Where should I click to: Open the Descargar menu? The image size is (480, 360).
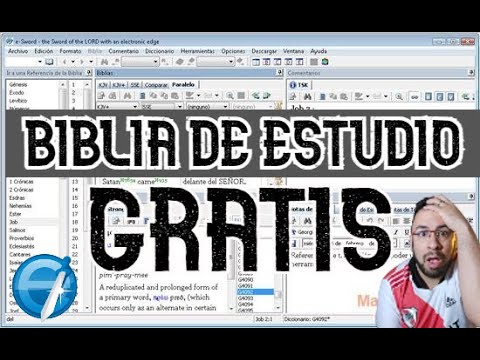pyautogui.click(x=264, y=51)
